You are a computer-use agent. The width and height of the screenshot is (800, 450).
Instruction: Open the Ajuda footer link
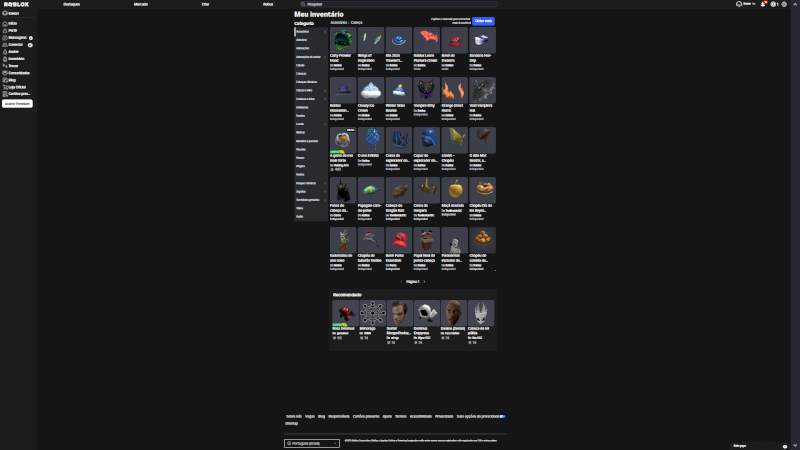pyautogui.click(x=387, y=416)
